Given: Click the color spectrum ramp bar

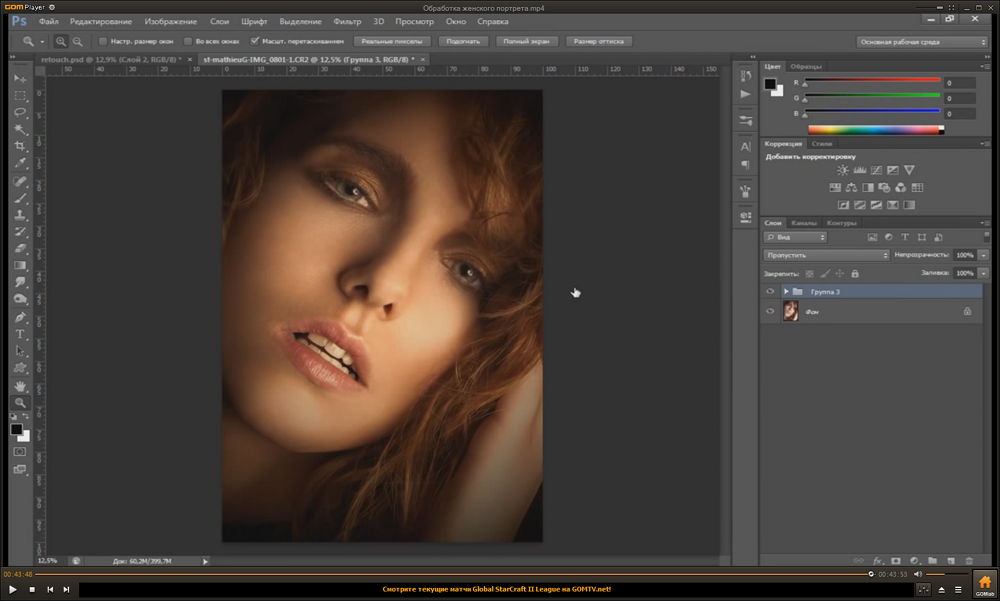Looking at the screenshot, I should click(875, 129).
